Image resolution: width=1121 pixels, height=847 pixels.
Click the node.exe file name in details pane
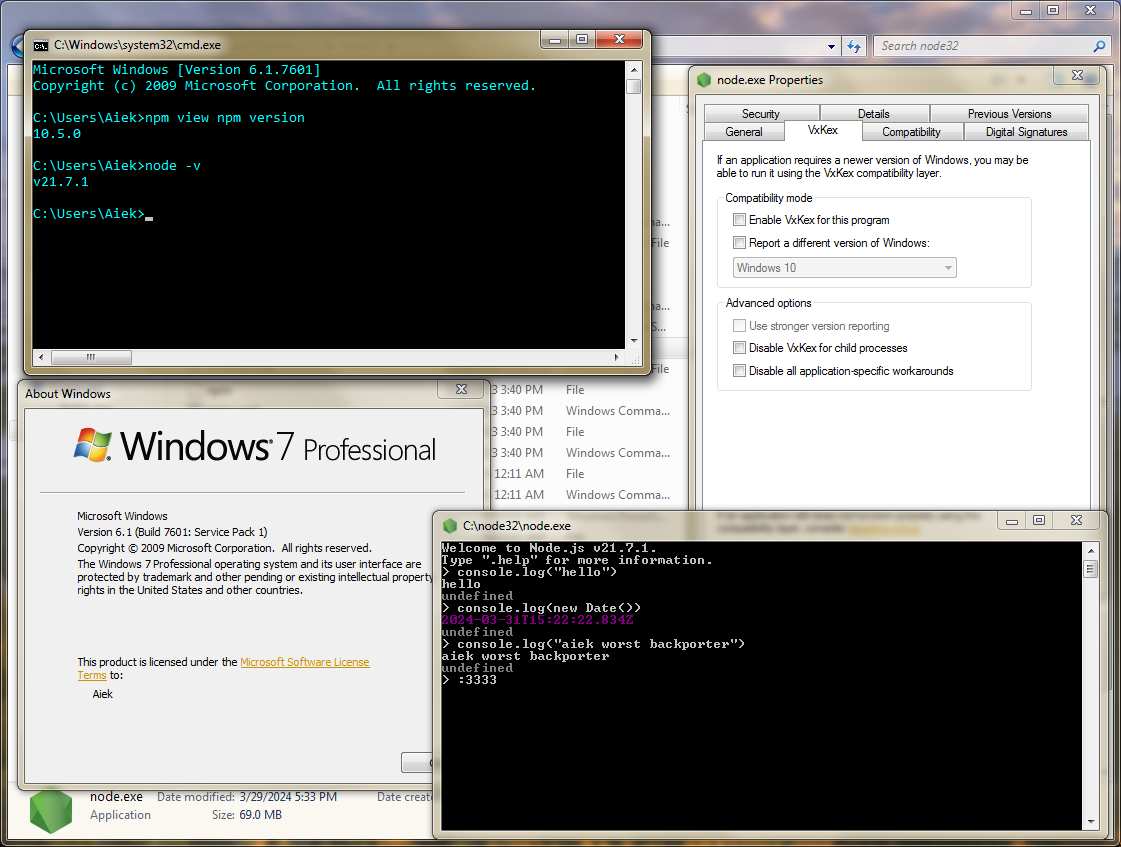(117, 796)
